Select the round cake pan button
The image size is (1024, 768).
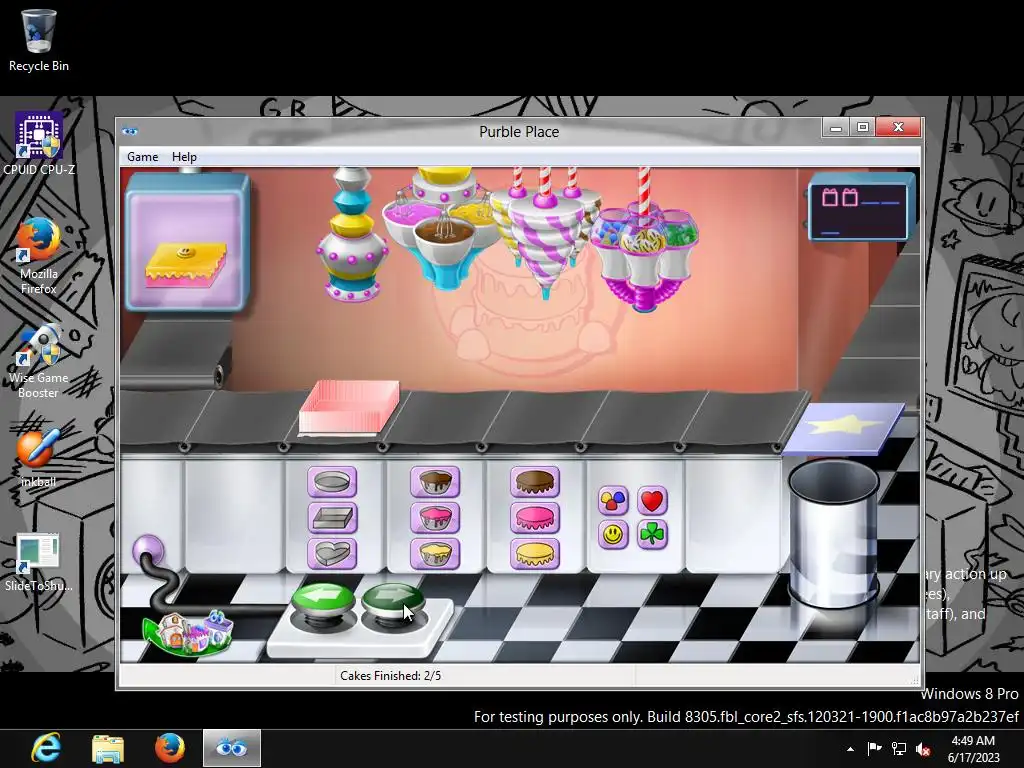(x=332, y=482)
